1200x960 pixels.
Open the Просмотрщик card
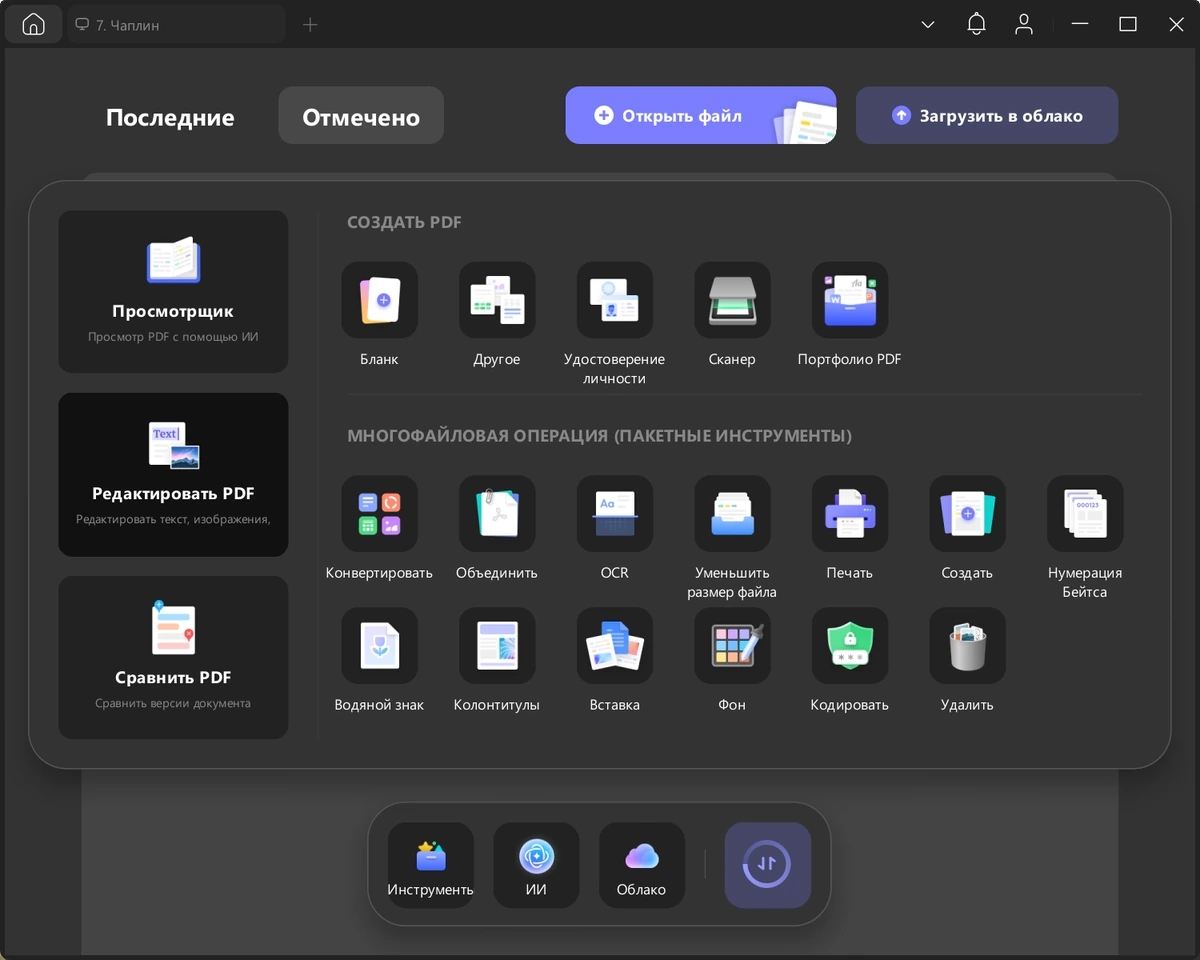(173, 292)
